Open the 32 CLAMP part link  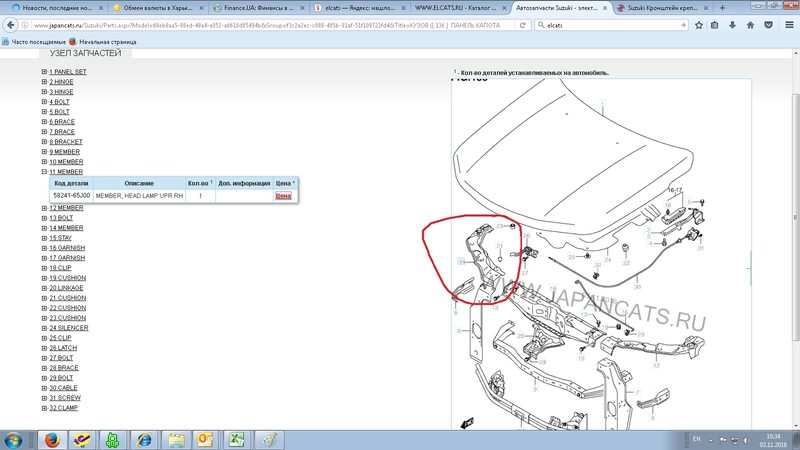[64, 408]
